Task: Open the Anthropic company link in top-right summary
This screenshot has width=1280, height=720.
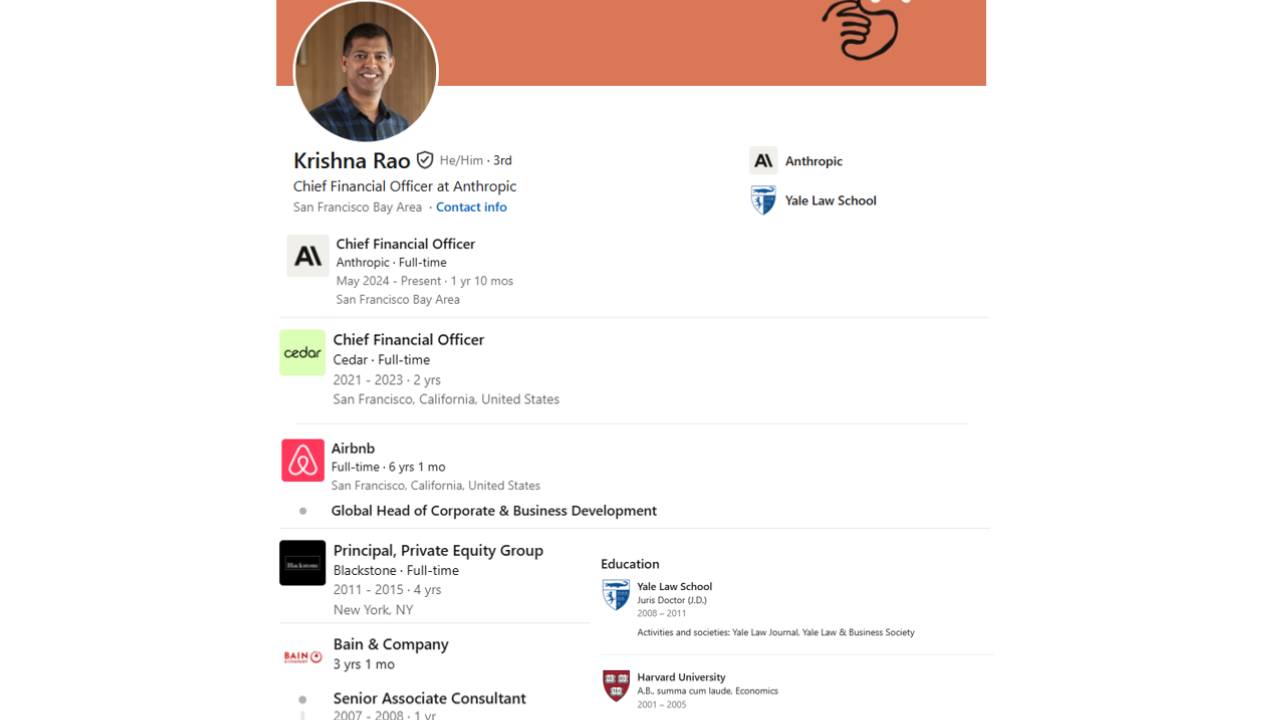Action: [x=813, y=161]
